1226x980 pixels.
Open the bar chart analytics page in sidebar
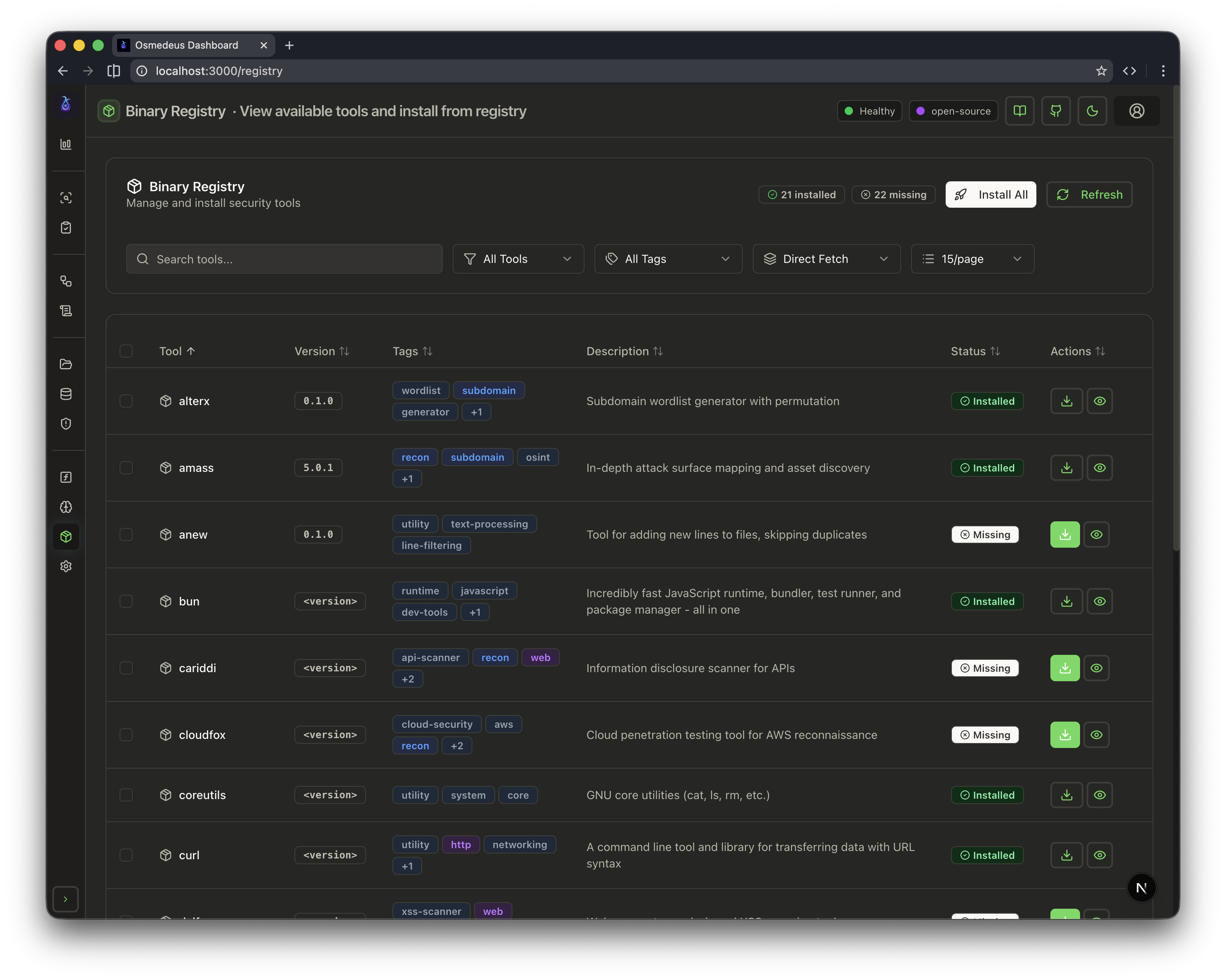[66, 144]
